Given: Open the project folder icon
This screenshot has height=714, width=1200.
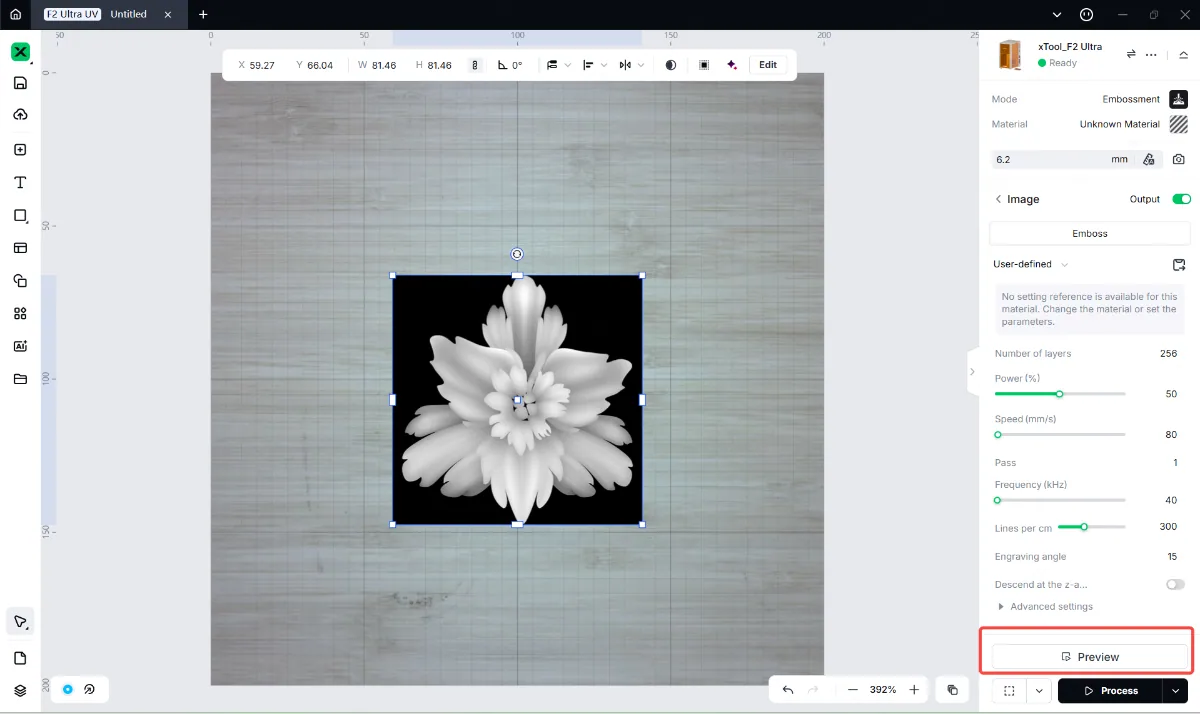Looking at the screenshot, I should 20,379.
